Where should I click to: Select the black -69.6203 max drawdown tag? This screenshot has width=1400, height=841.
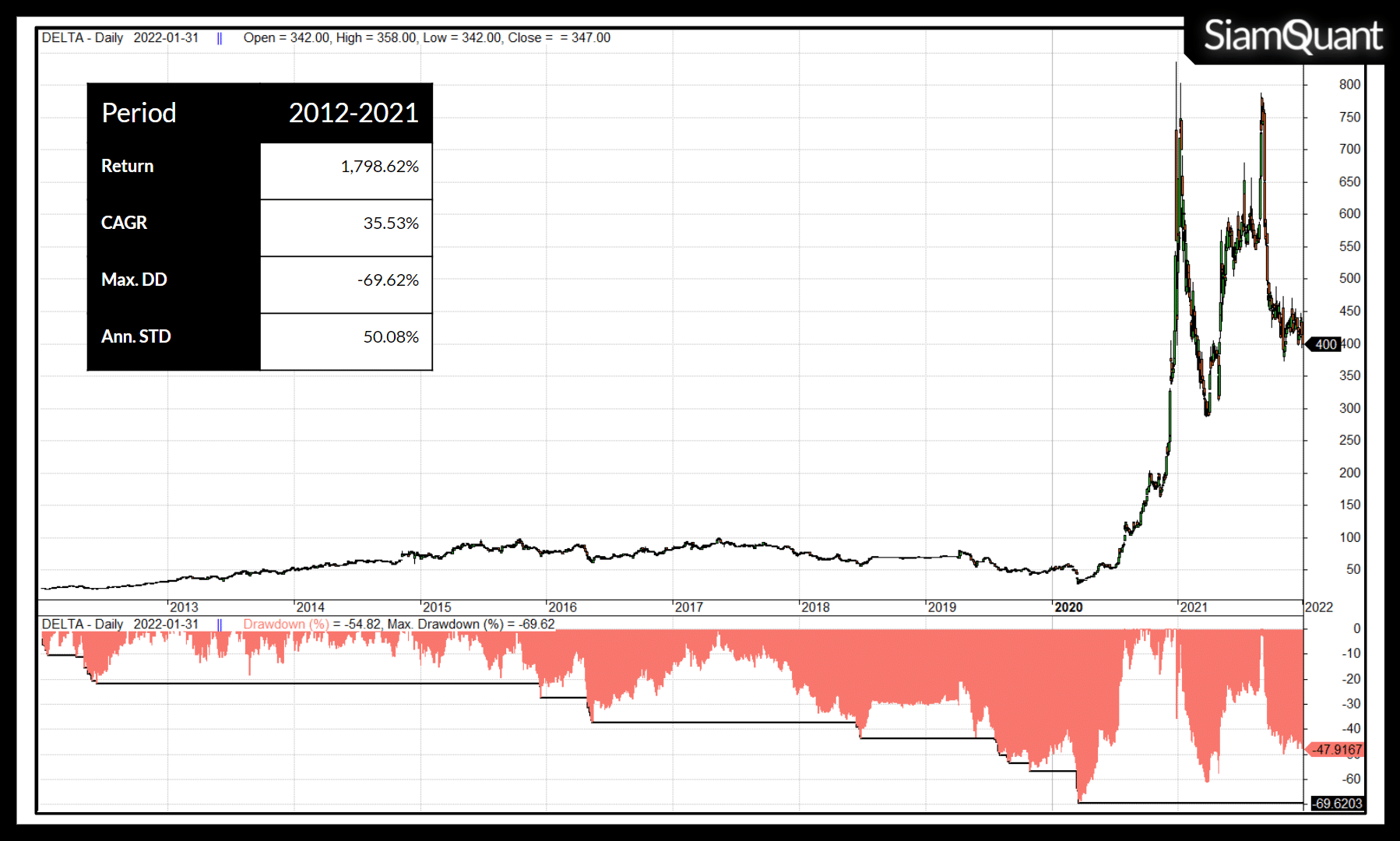point(1338,804)
